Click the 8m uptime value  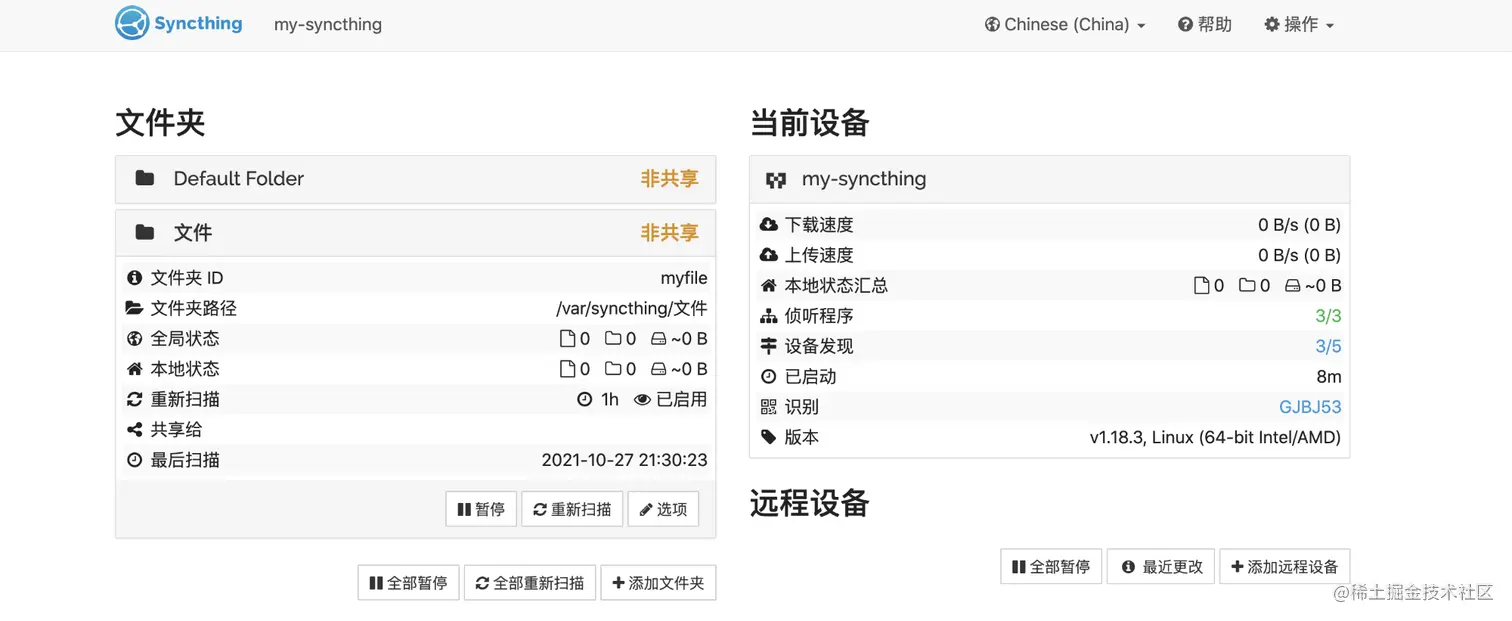click(1329, 377)
